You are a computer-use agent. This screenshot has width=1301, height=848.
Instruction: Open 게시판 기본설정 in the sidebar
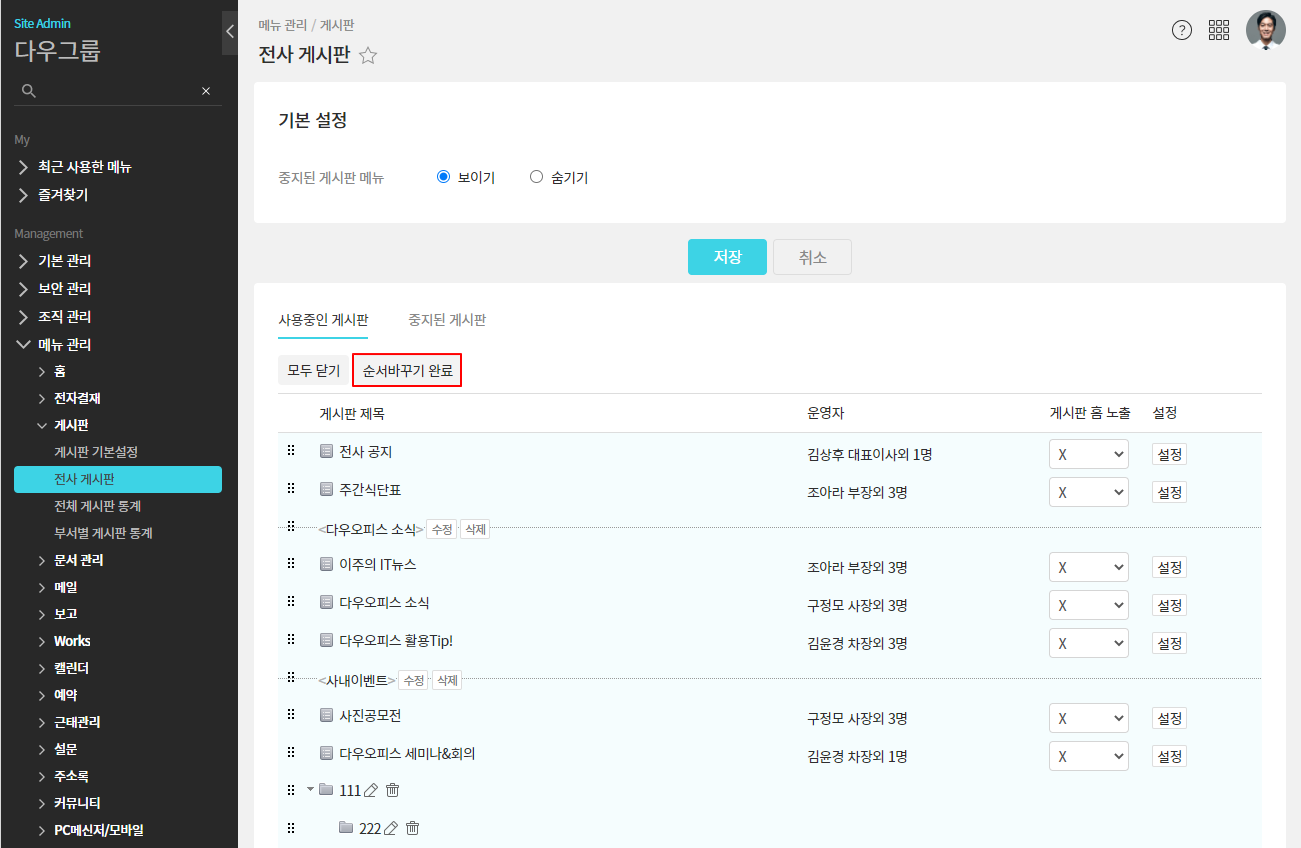pyautogui.click(x=96, y=452)
